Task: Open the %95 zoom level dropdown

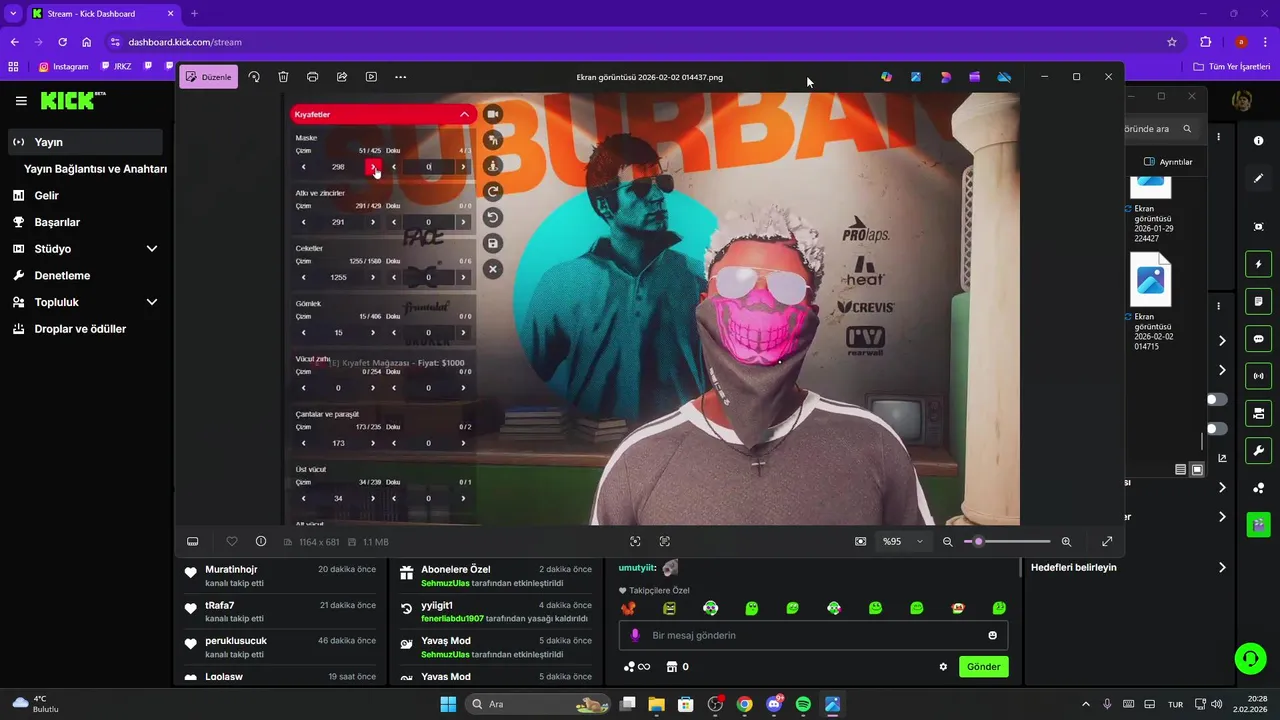Action: tap(902, 541)
